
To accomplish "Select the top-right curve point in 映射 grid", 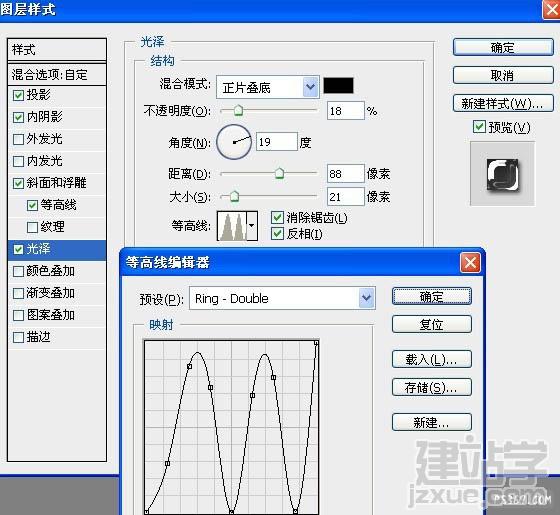I will 316,343.
